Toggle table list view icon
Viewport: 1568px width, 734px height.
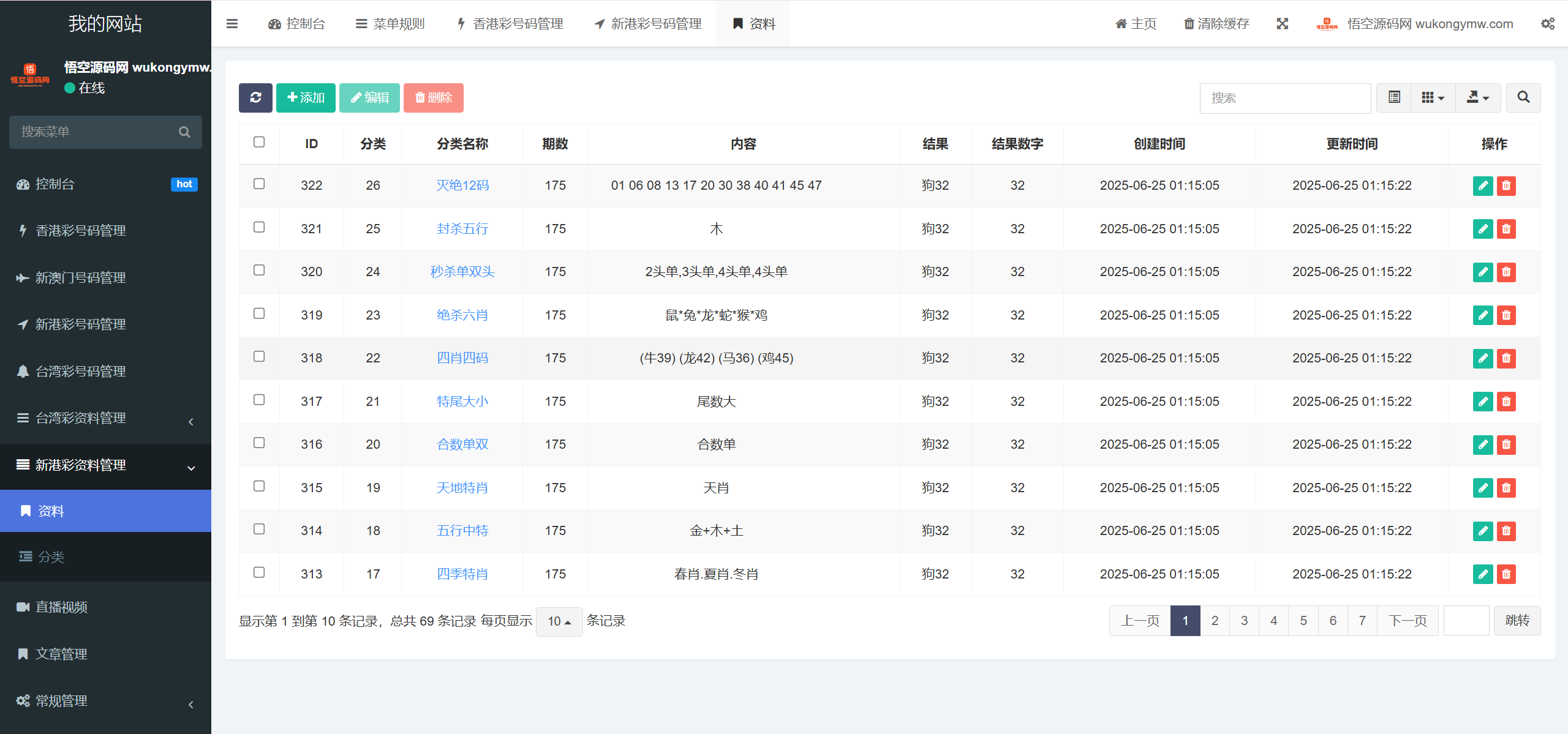pyautogui.click(x=1394, y=98)
